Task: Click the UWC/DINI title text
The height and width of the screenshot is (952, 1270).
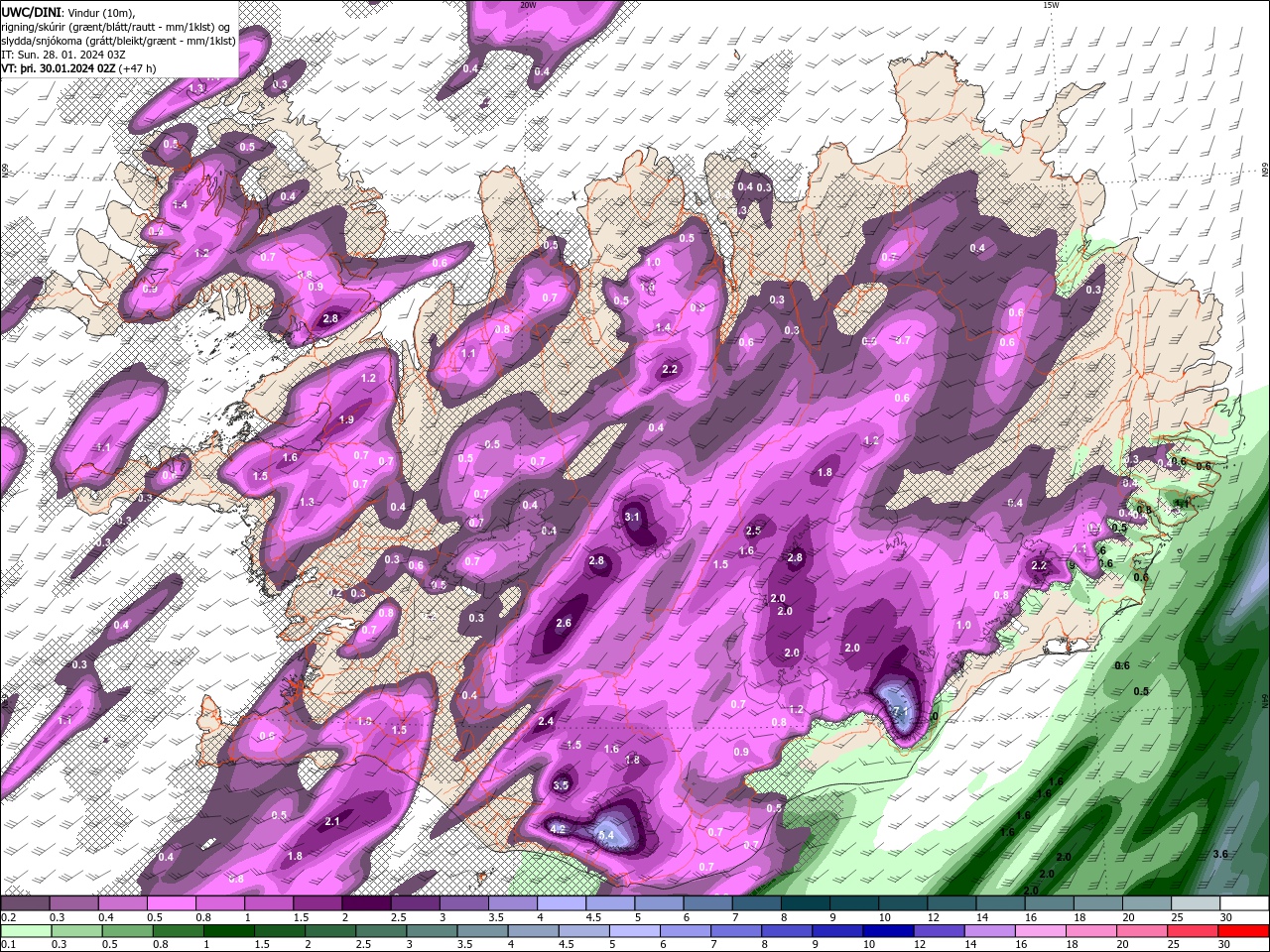Action: [31, 11]
